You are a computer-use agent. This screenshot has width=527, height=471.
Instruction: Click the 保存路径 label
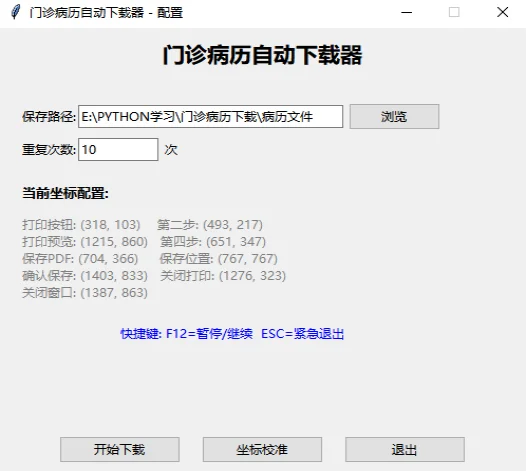point(49,117)
